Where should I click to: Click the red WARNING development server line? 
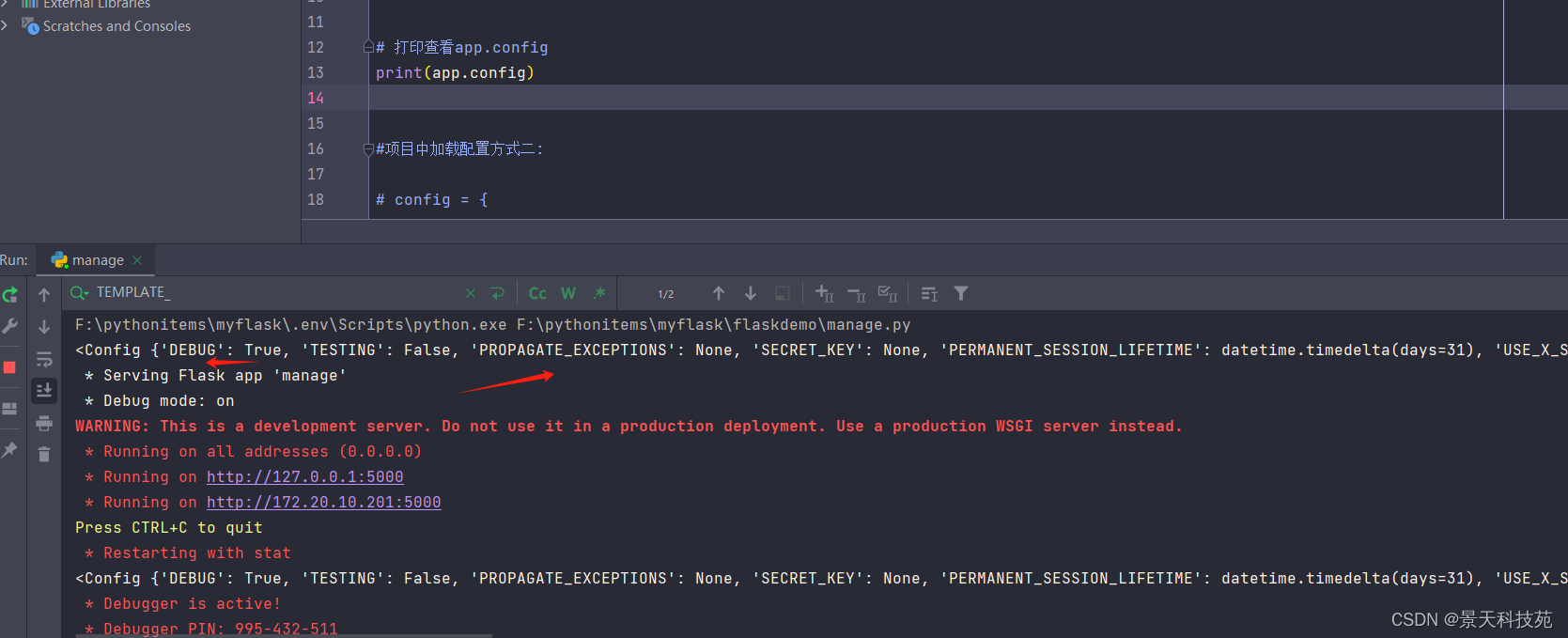629,427
